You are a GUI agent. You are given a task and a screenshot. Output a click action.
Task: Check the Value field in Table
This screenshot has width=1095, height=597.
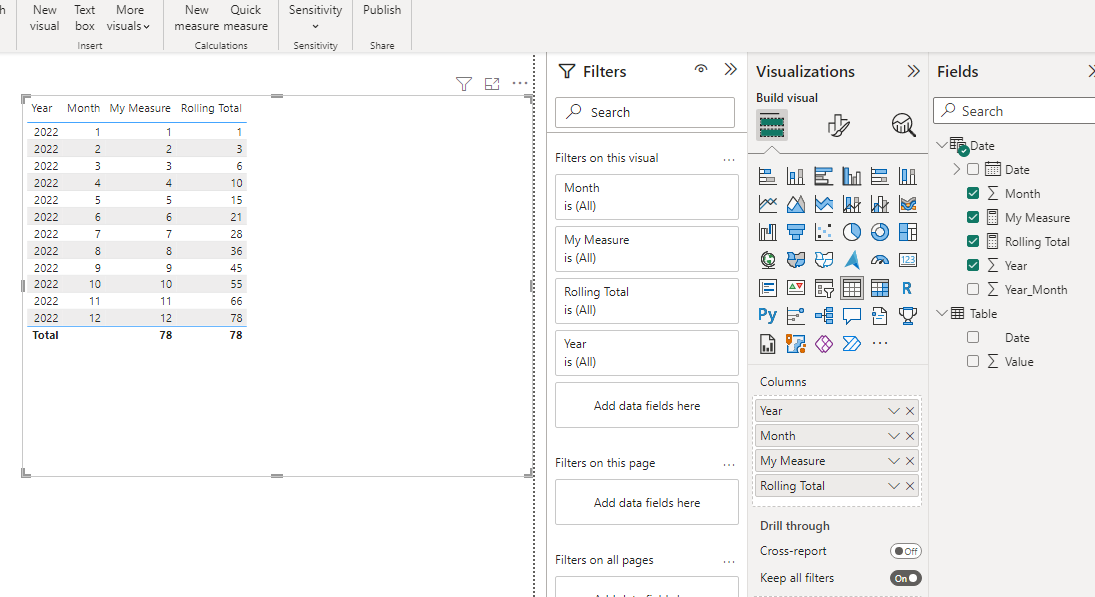[973, 361]
